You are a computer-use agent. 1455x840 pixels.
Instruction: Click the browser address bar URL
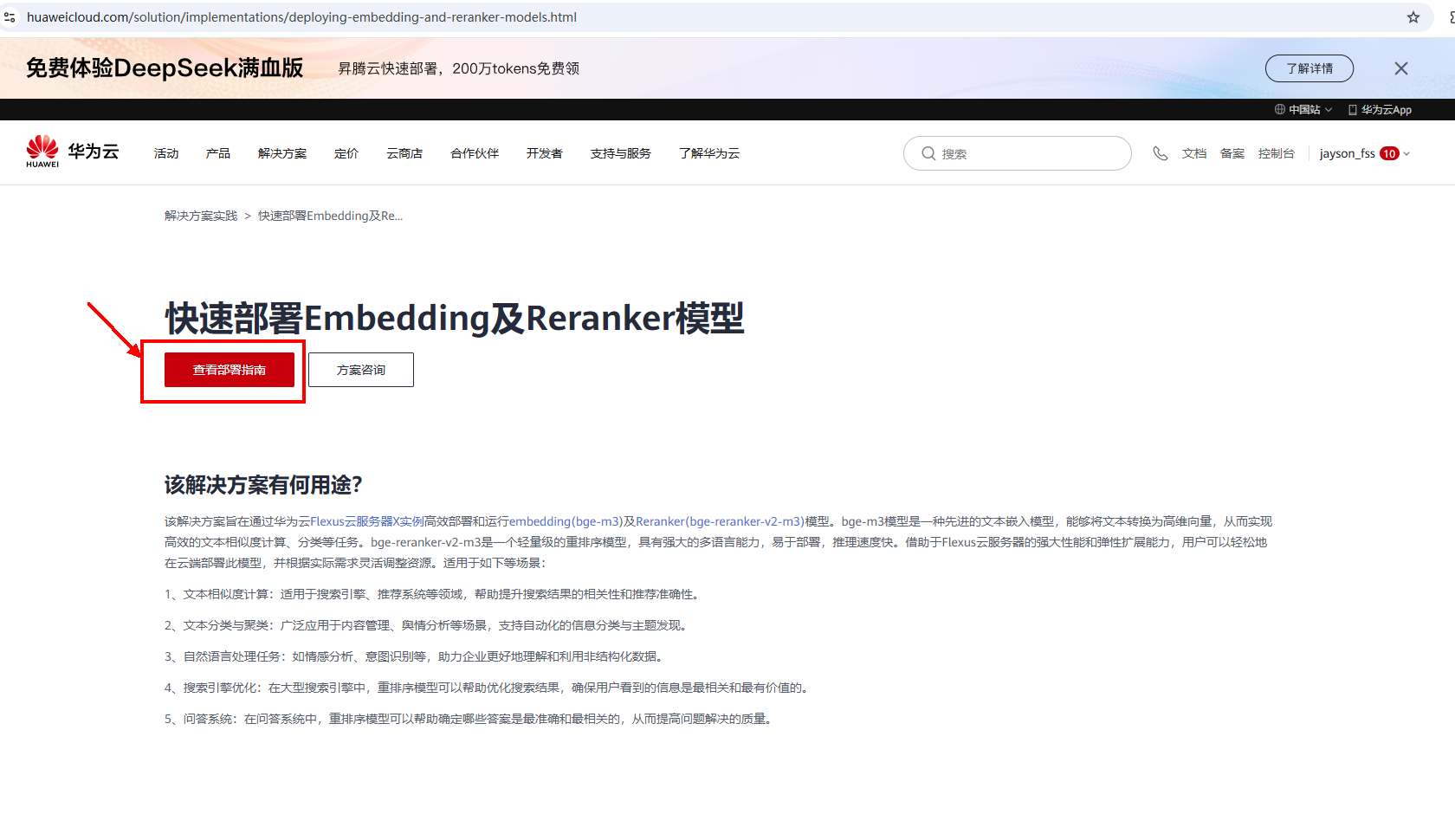pyautogui.click(x=301, y=17)
